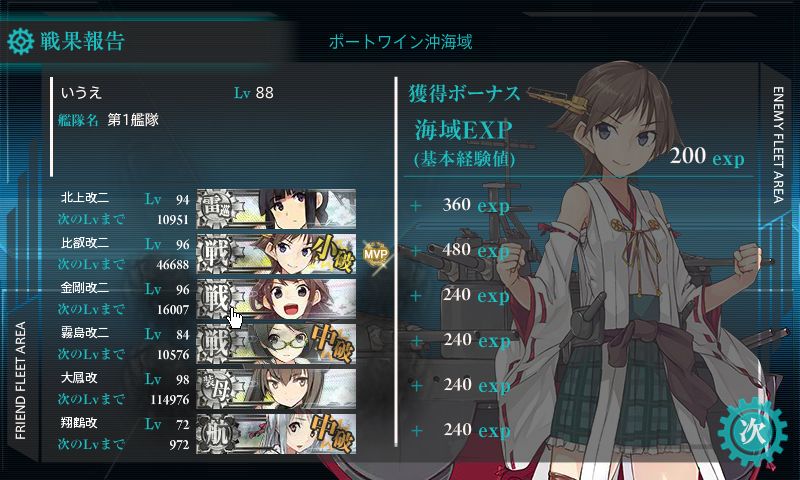Click the 中破 damage mark on 霧島改二

pos(332,343)
